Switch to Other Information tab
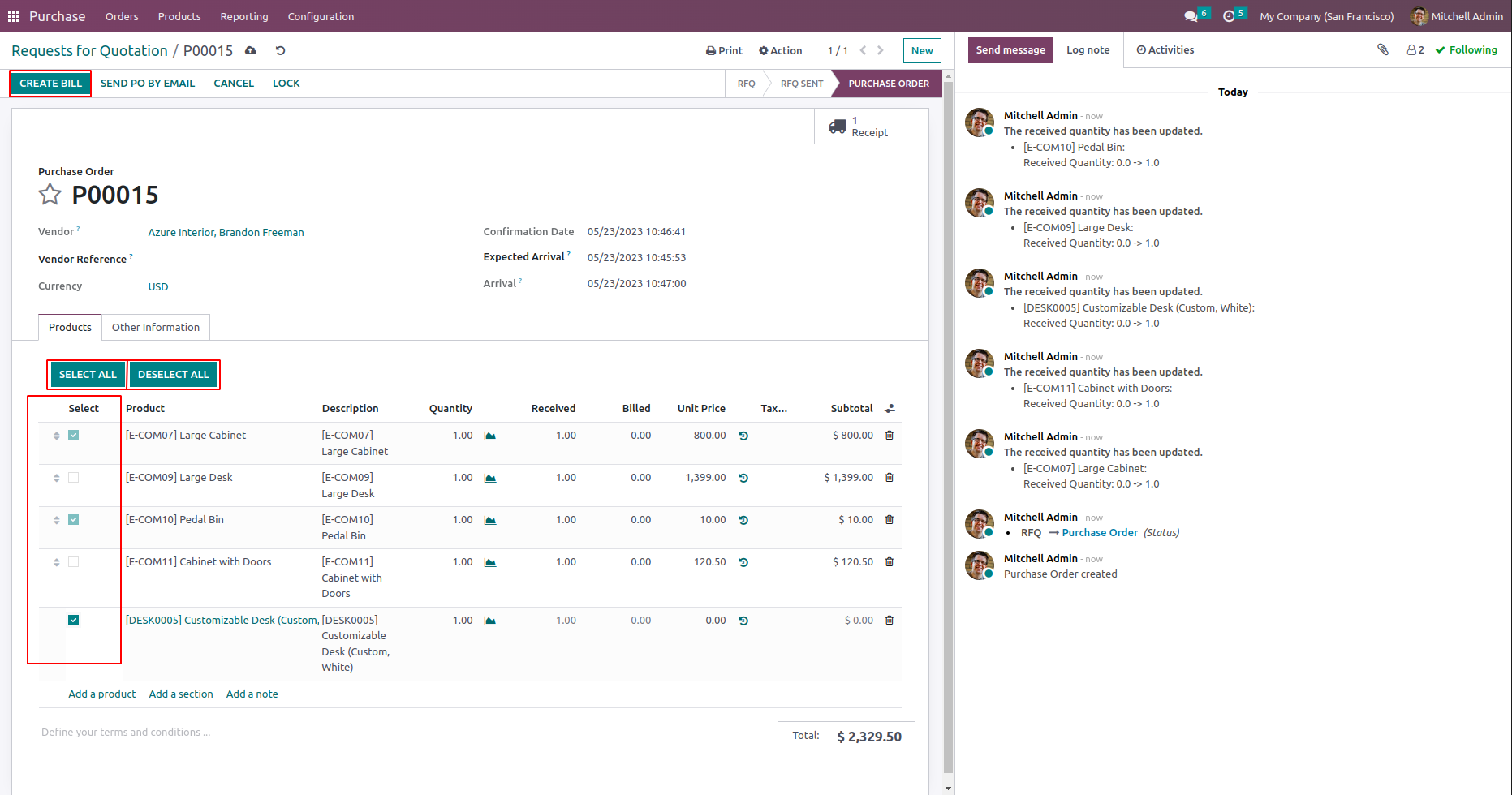The width and height of the screenshot is (1512, 795). 155,328
